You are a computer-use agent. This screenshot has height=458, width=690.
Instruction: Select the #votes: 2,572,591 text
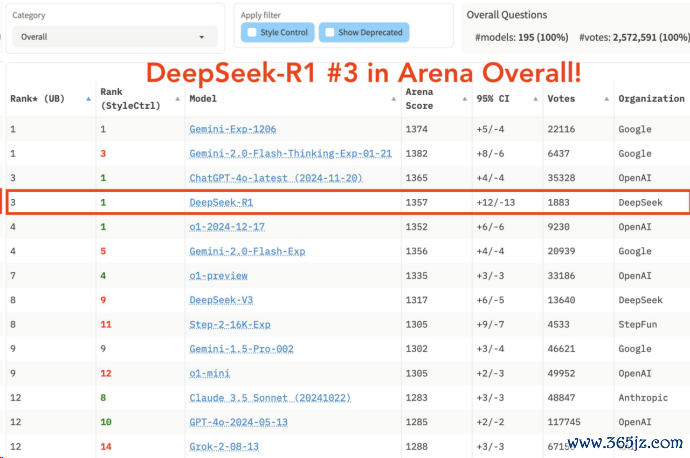[x=634, y=37]
